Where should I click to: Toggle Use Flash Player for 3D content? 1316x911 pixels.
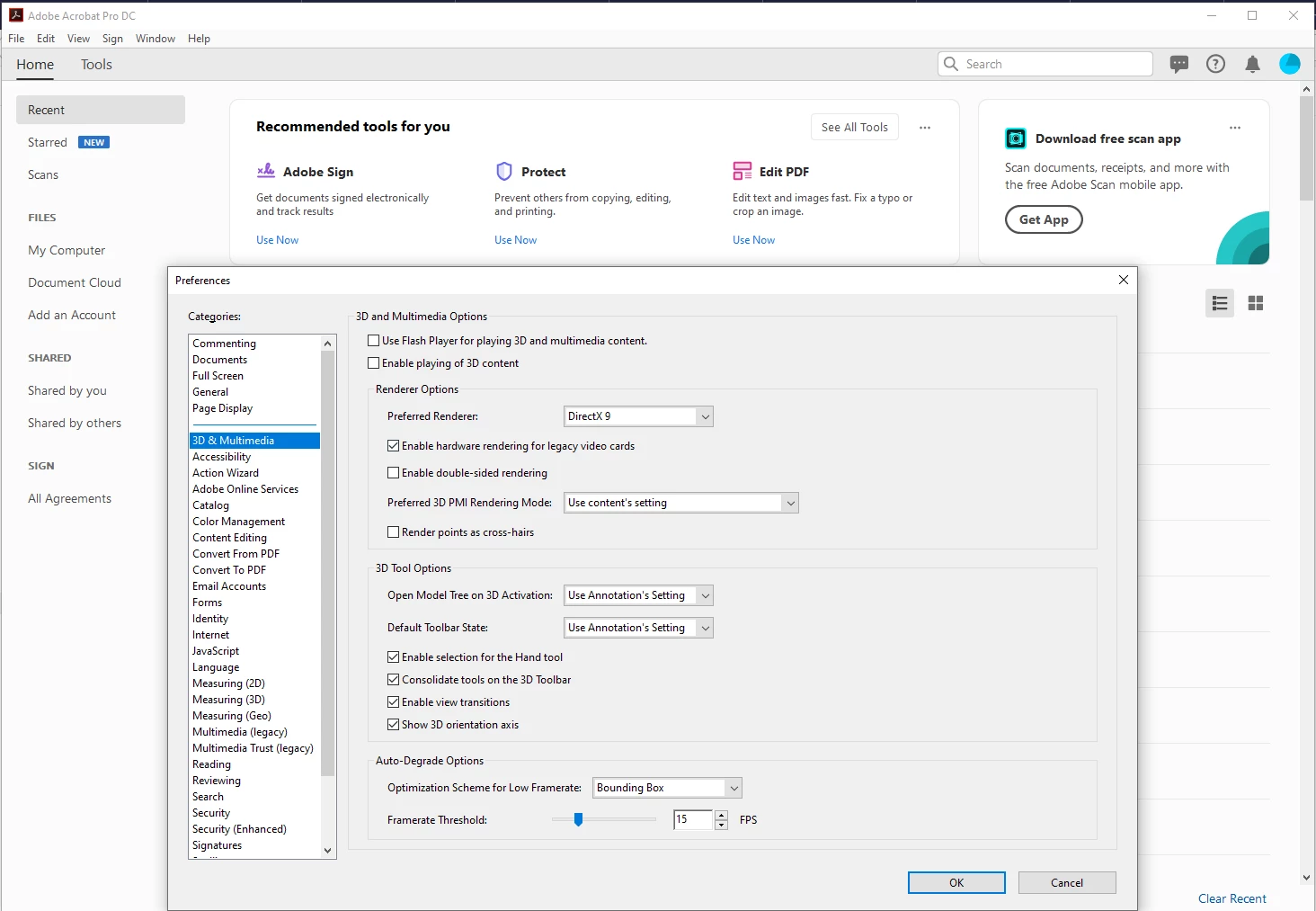pos(374,341)
